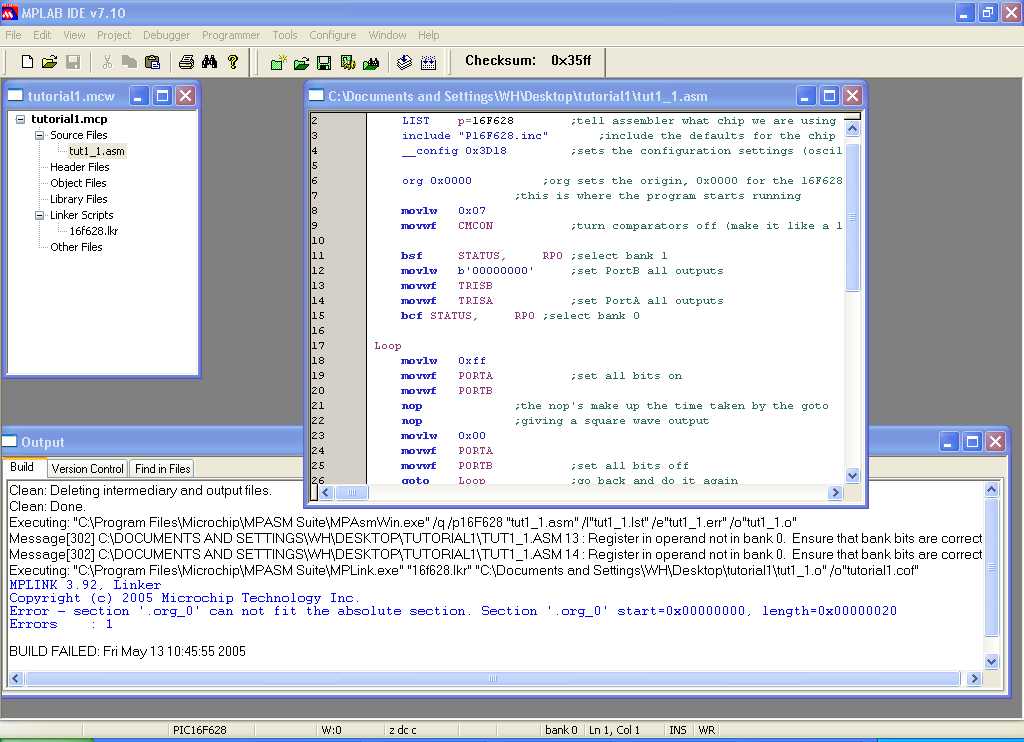
Task: Click Output window vertical scroll up arrow
Action: click(x=991, y=490)
